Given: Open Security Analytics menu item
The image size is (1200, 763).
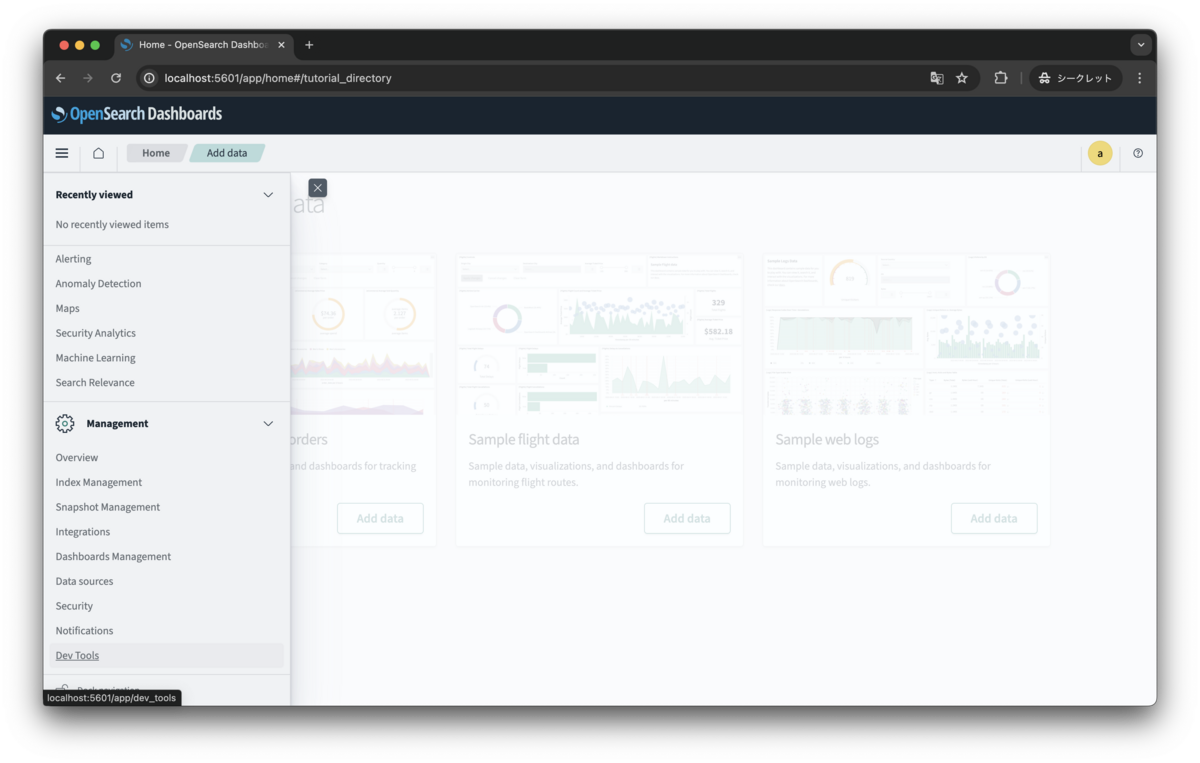Looking at the screenshot, I should [95, 333].
